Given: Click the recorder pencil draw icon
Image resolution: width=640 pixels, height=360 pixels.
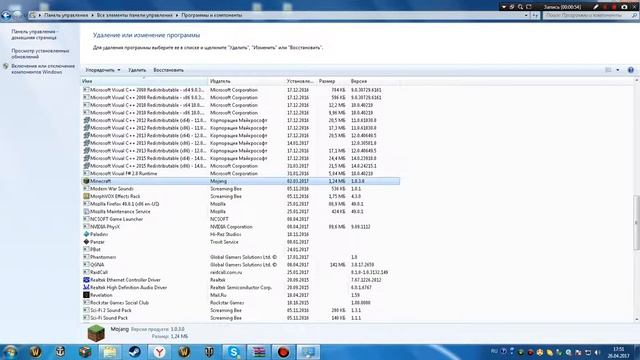Looking at the screenshot, I should [x=596, y=7].
